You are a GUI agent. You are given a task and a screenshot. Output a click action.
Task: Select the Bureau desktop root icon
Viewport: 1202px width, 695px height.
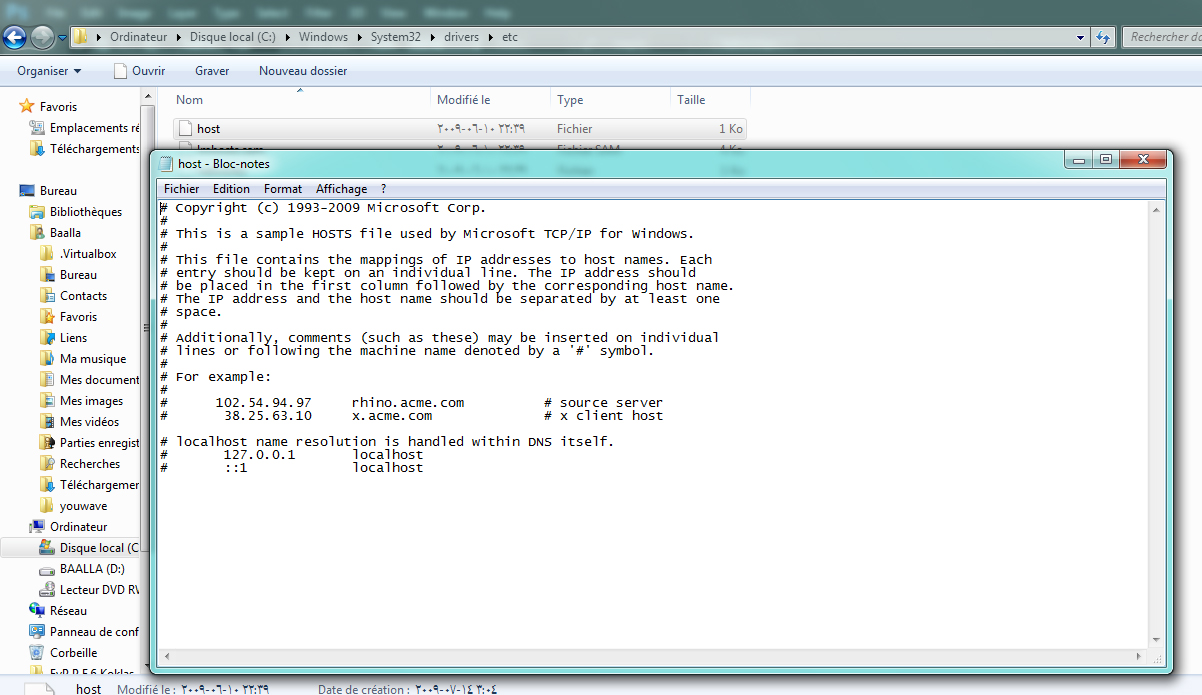[28, 190]
